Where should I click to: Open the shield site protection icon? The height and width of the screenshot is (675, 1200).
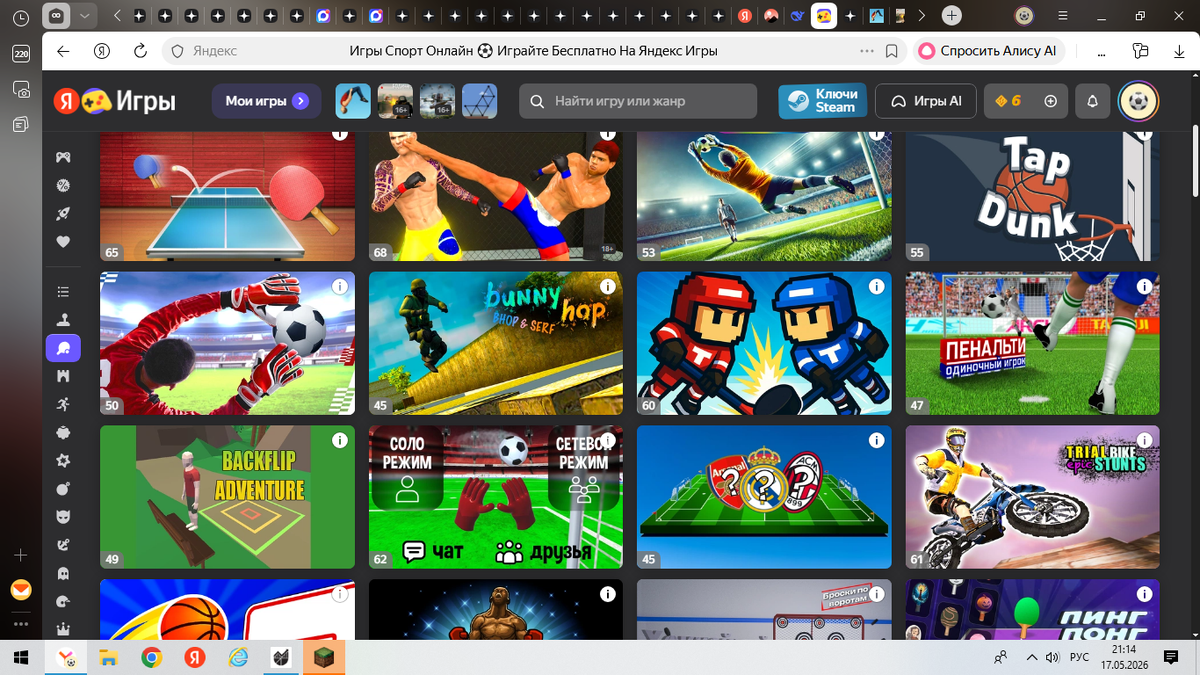pos(177,51)
